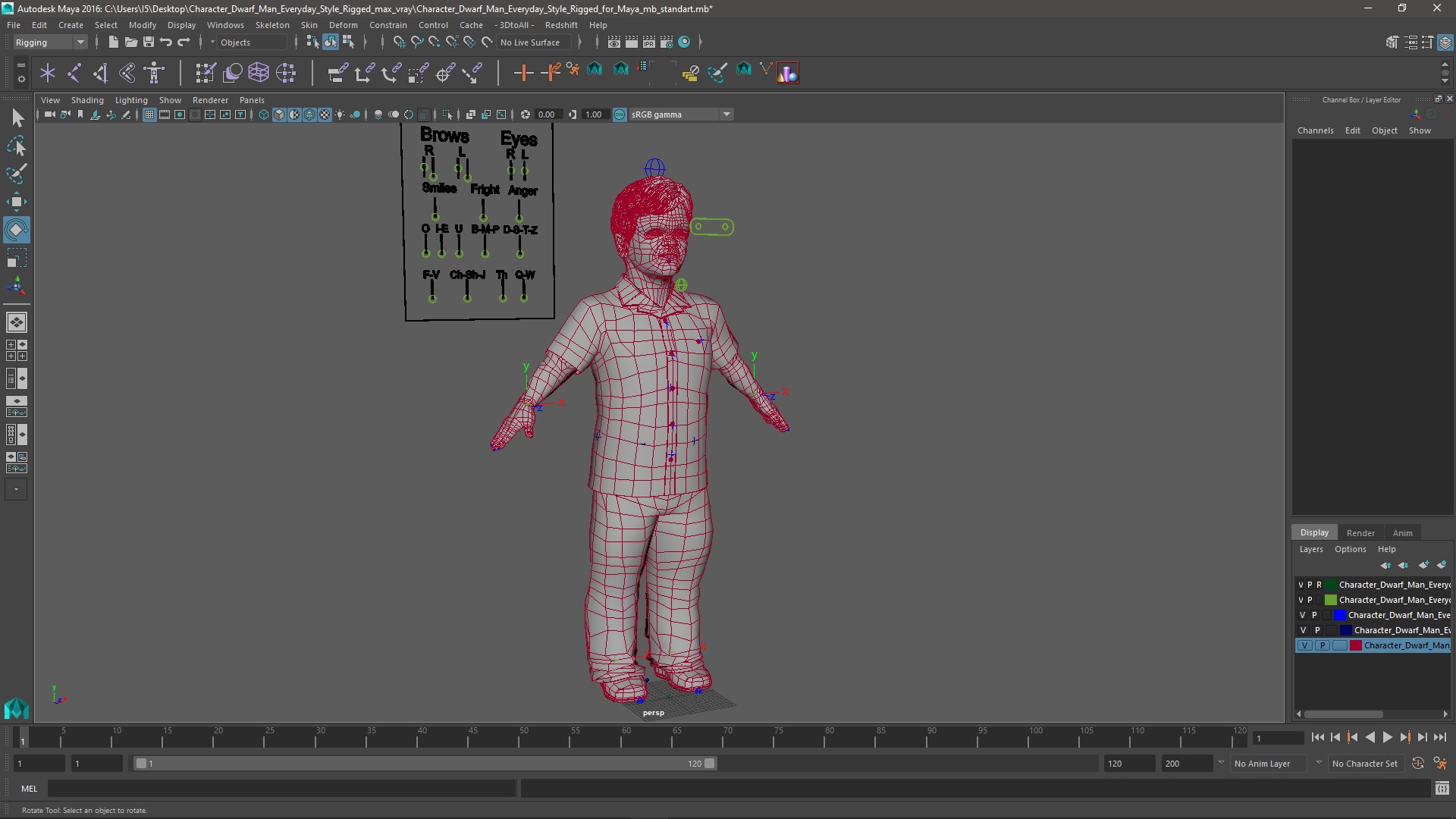
Task: Choose the Move tool in toolbox
Action: (x=17, y=202)
